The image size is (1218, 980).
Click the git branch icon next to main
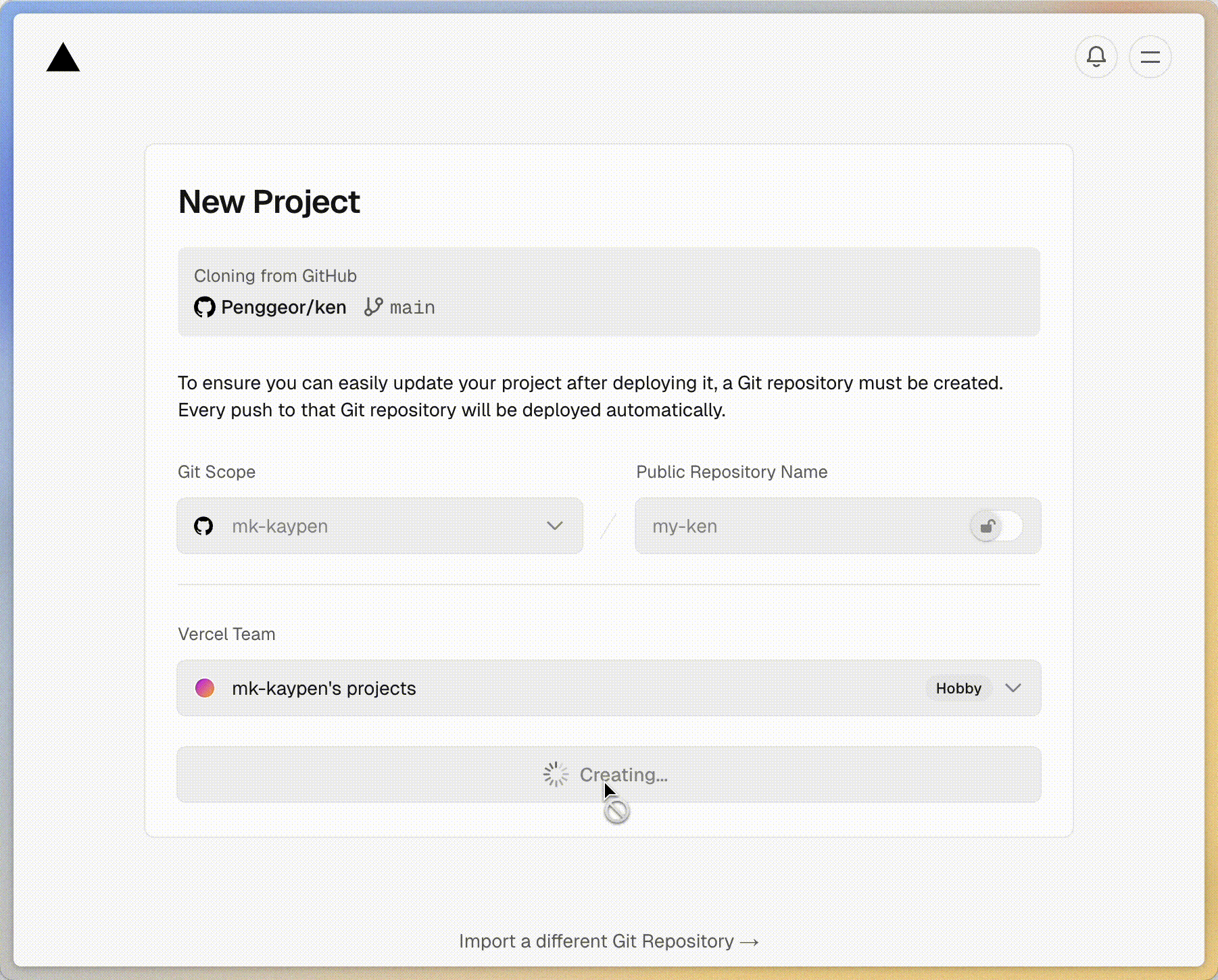tap(373, 307)
